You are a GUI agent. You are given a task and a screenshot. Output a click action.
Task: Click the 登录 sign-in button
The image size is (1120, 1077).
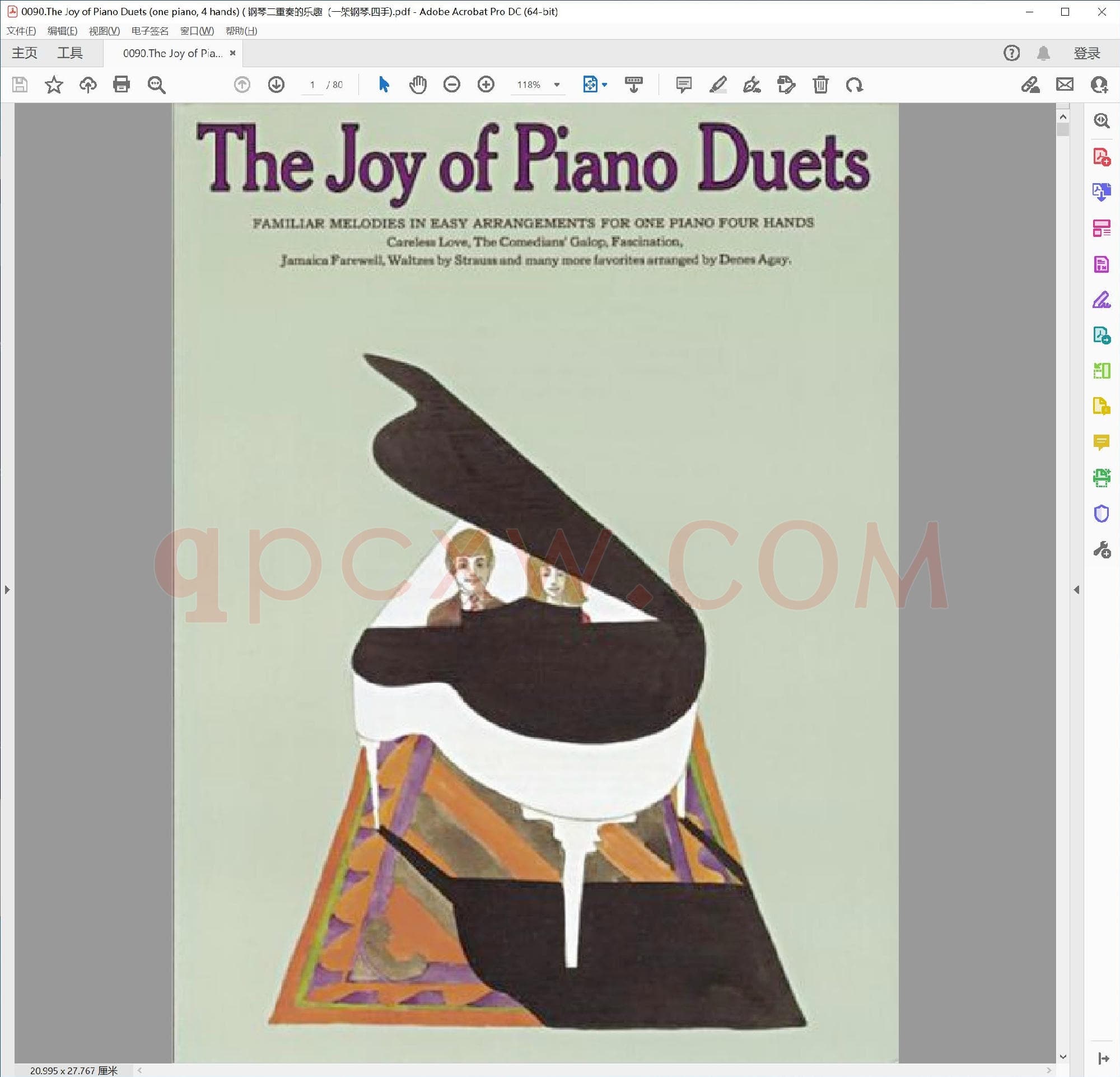[x=1086, y=53]
